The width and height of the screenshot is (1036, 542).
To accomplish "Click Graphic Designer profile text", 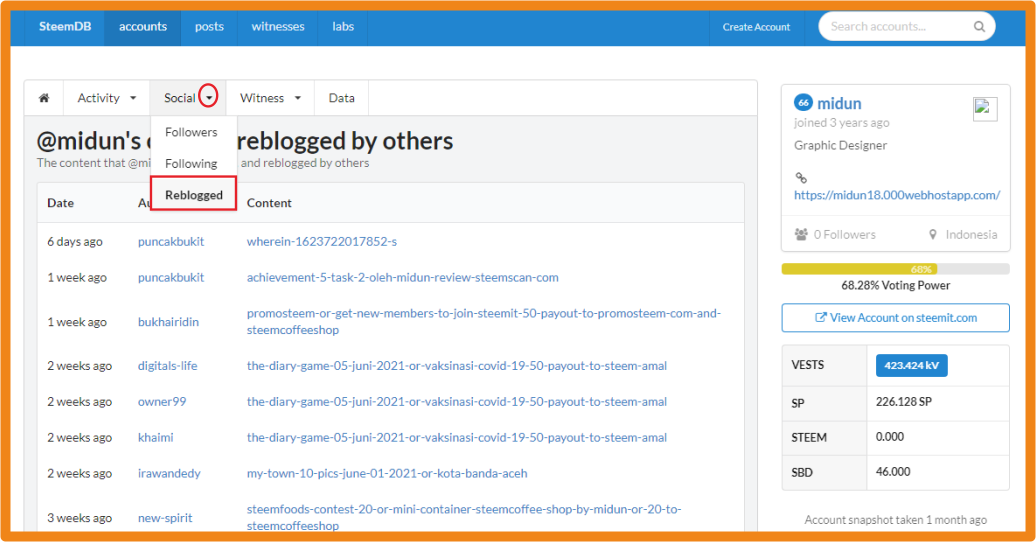I will point(840,145).
